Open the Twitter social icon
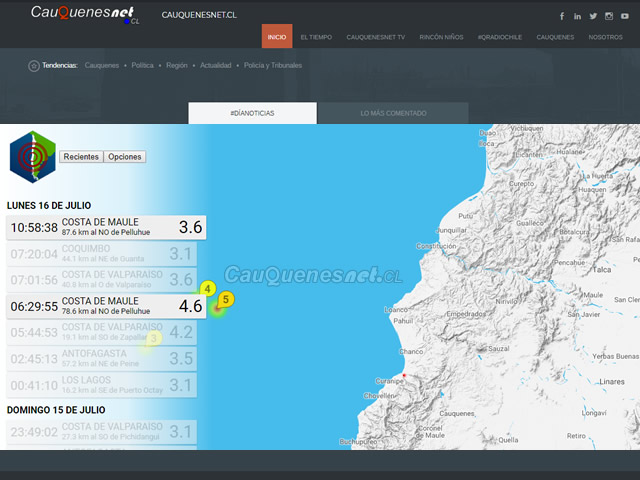This screenshot has height=480, width=640. pos(593,16)
